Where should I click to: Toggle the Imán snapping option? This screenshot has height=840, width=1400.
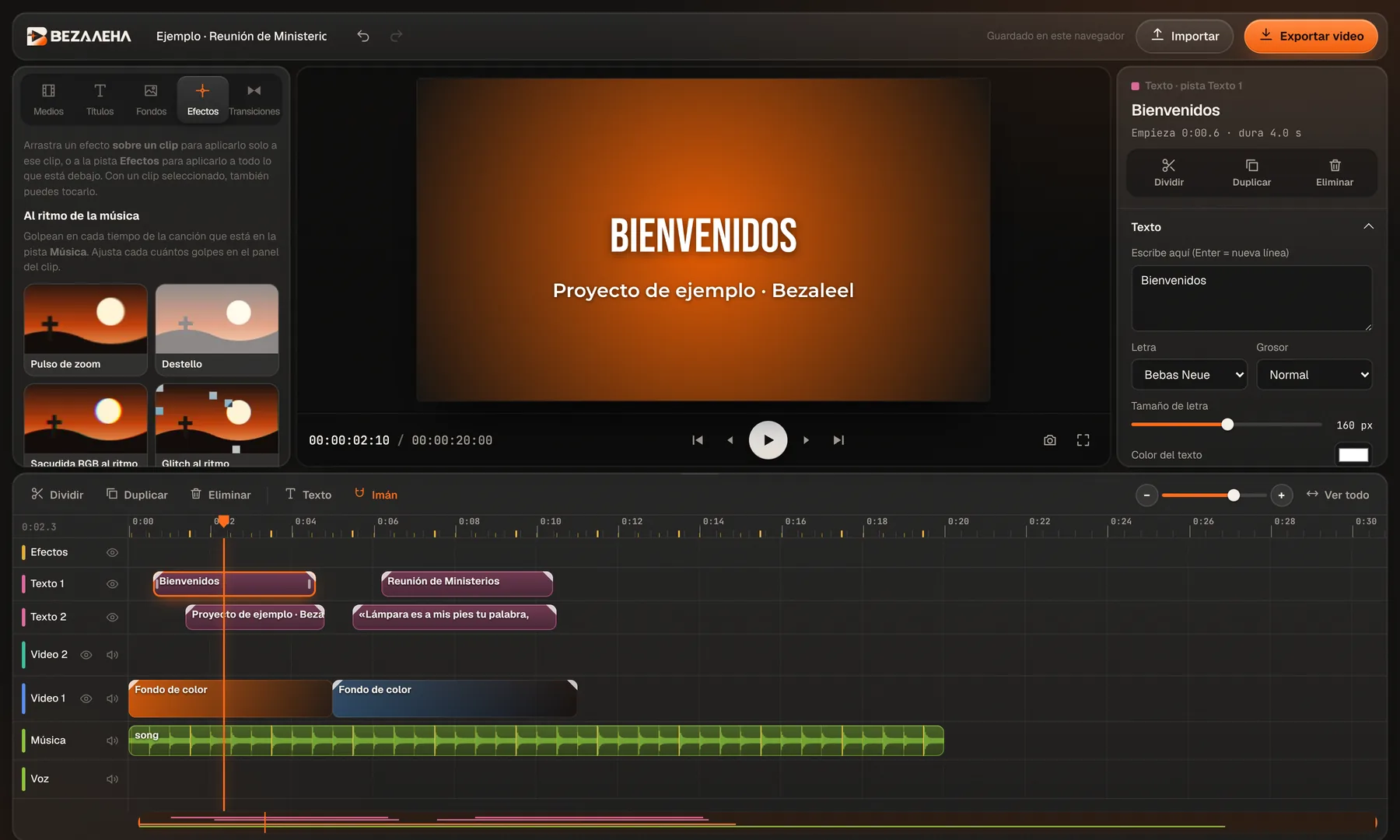click(376, 495)
